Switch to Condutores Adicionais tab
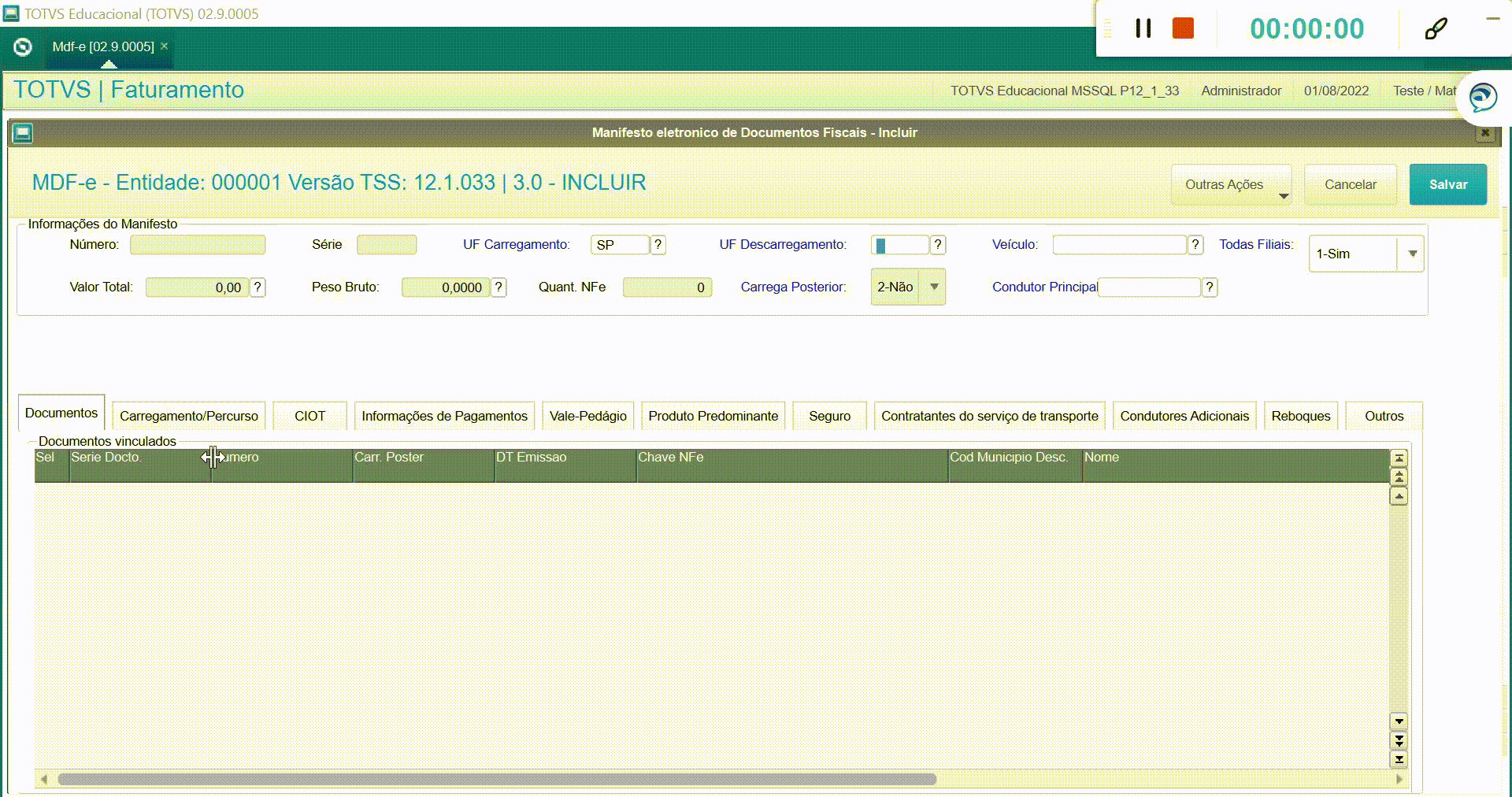Viewport: 1512px width, 797px height. tap(1184, 416)
